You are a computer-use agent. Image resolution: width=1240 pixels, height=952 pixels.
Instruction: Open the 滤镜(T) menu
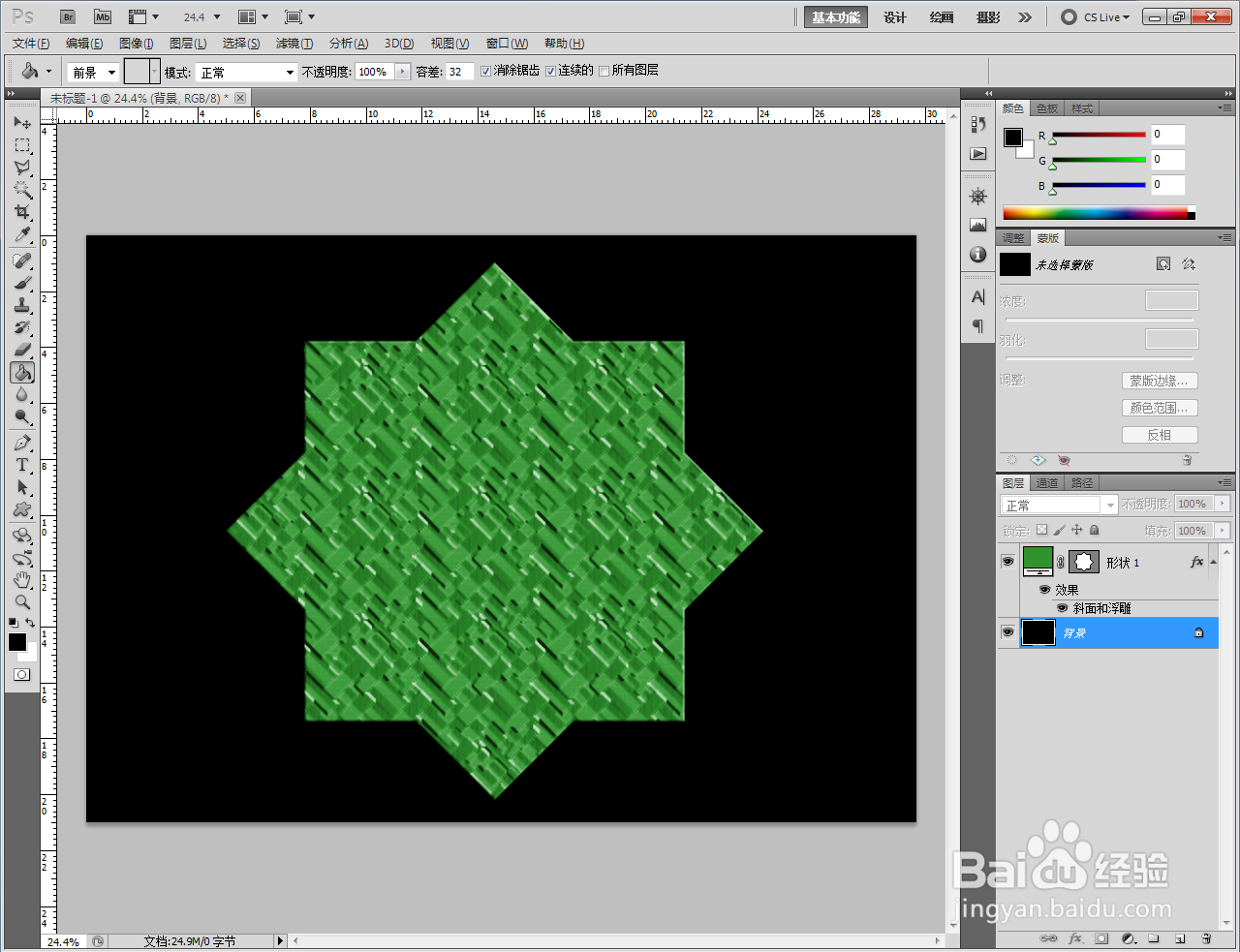tap(294, 44)
